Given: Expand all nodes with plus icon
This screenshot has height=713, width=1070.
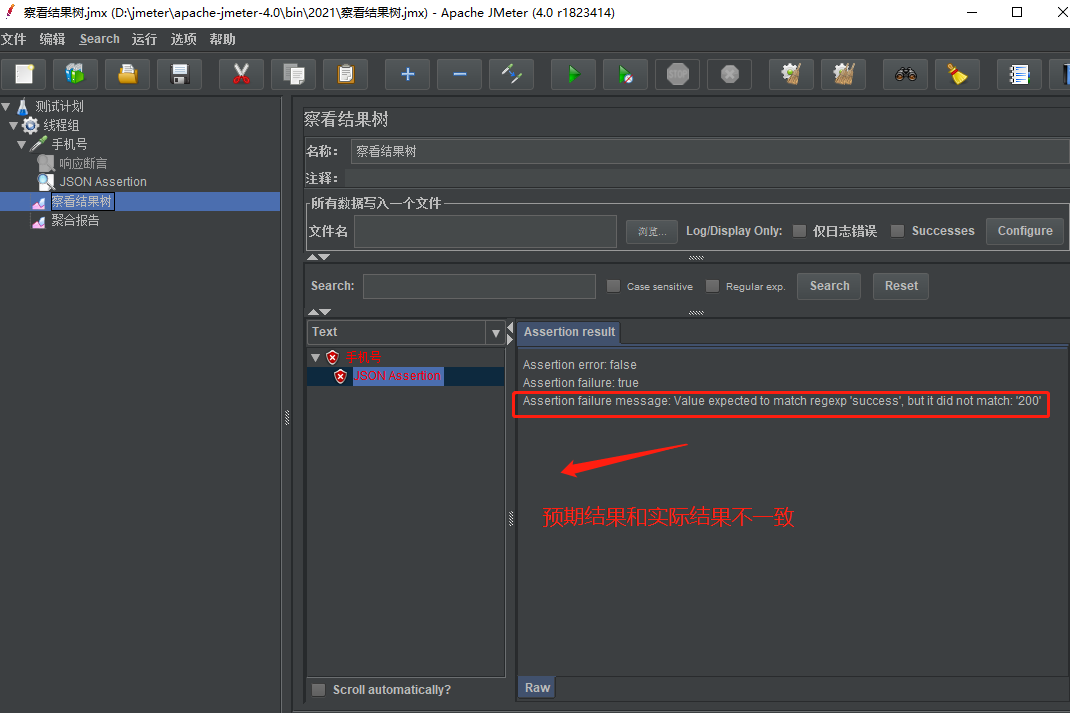Looking at the screenshot, I should (407, 74).
